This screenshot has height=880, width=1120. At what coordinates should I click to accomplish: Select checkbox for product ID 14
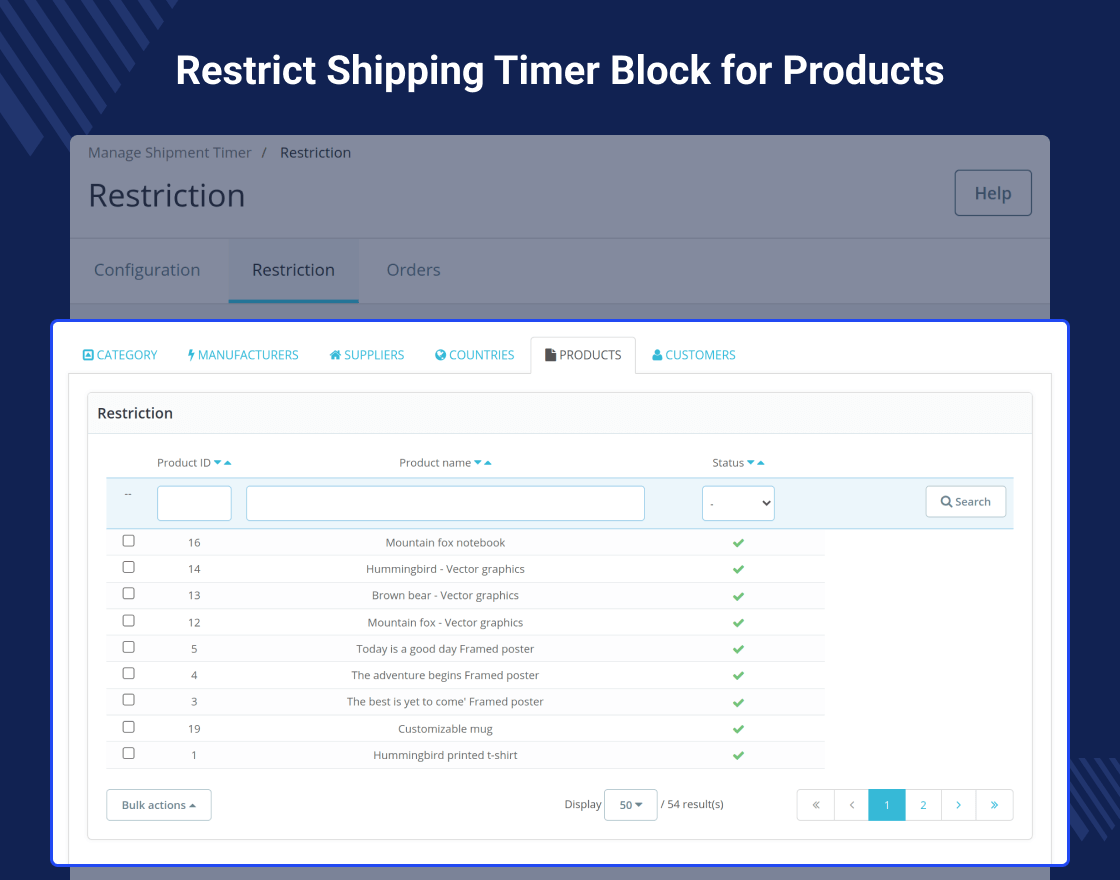[129, 567]
